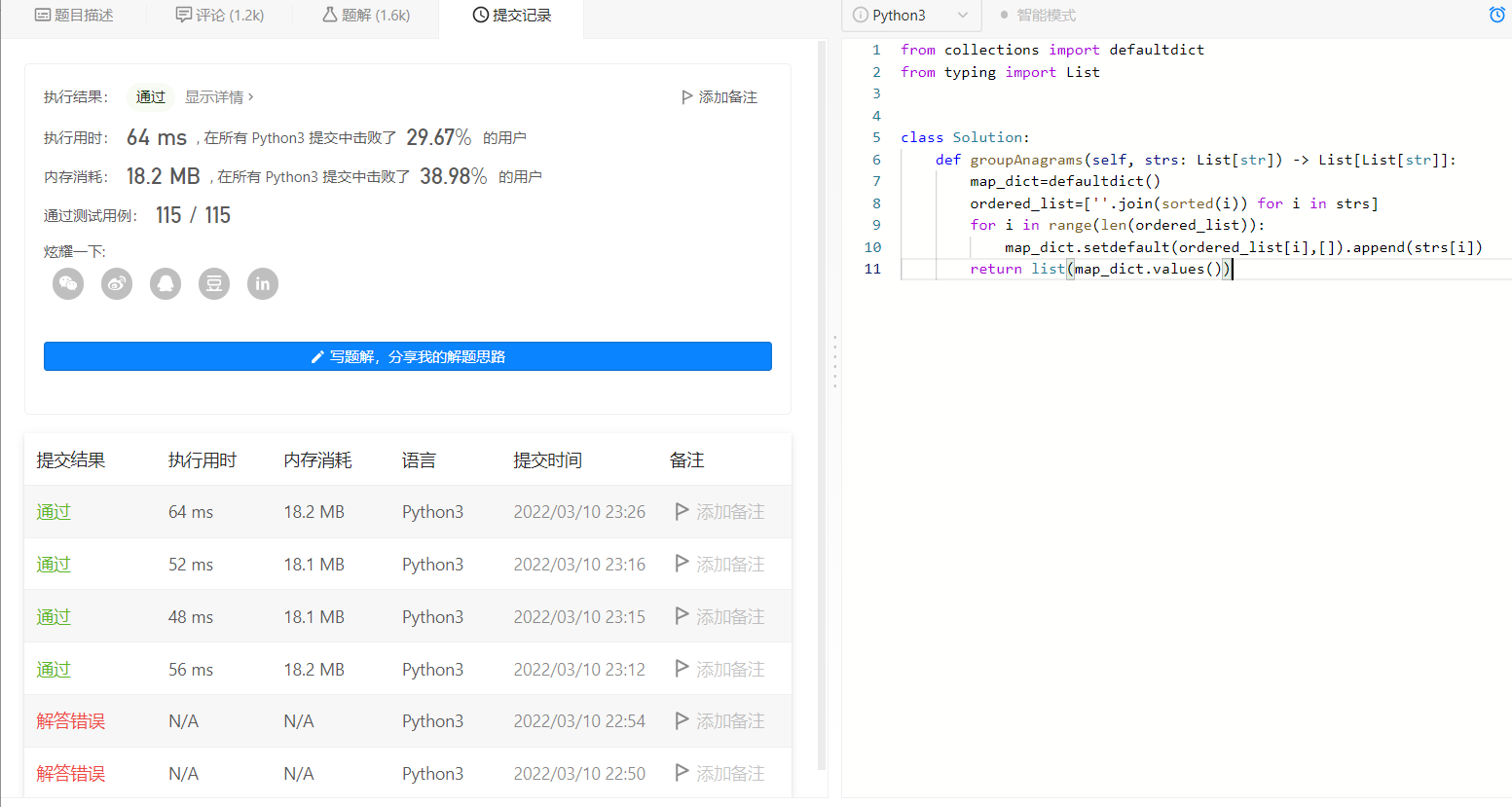Click the 执行用时 column header

(x=203, y=459)
